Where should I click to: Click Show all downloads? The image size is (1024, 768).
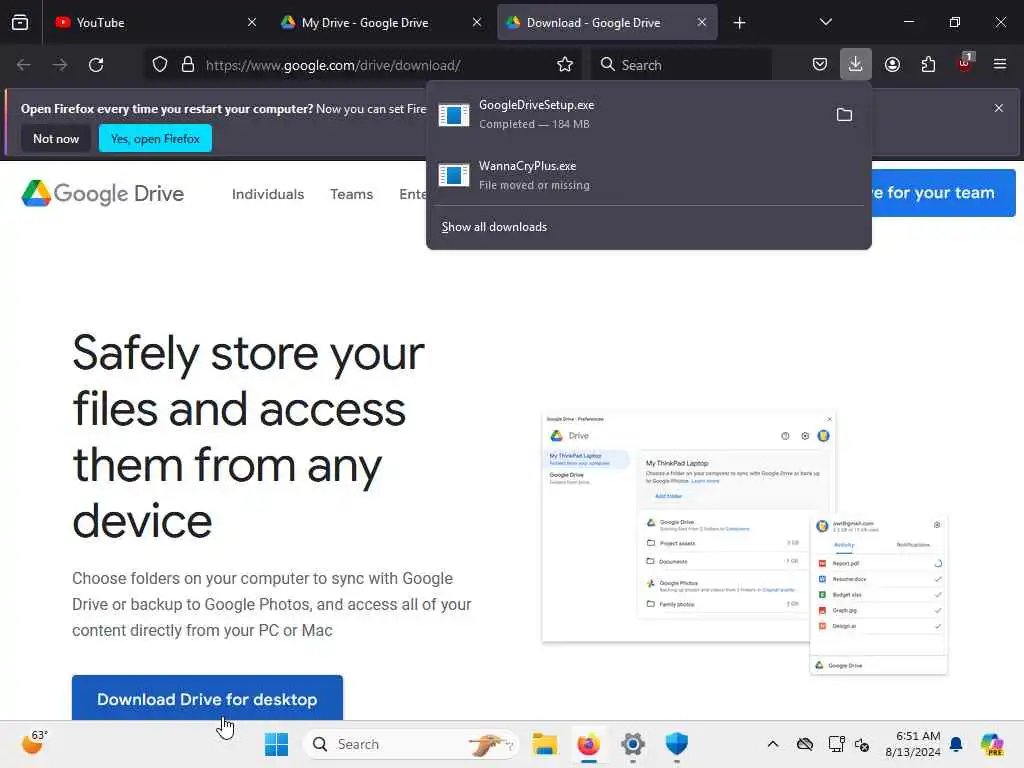click(494, 227)
